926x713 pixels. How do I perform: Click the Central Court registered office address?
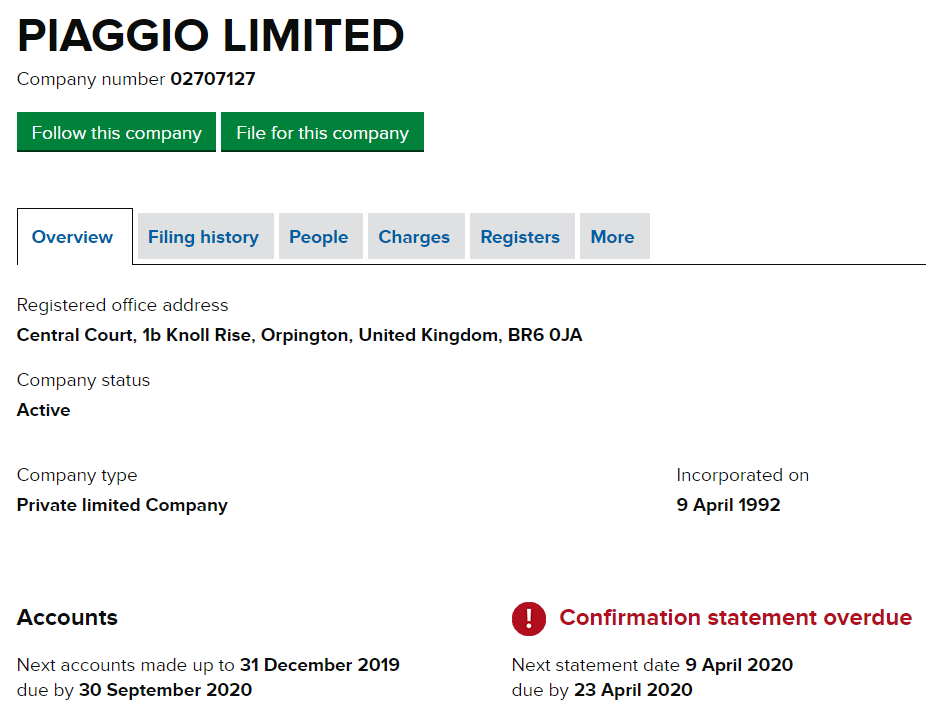299,335
